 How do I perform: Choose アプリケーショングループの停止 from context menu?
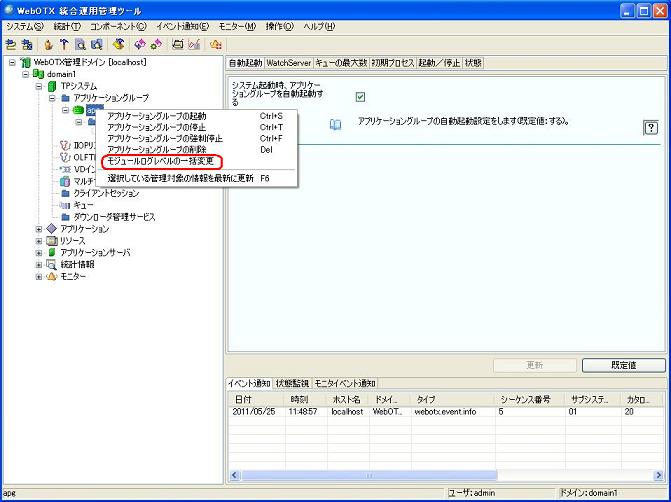coord(157,127)
